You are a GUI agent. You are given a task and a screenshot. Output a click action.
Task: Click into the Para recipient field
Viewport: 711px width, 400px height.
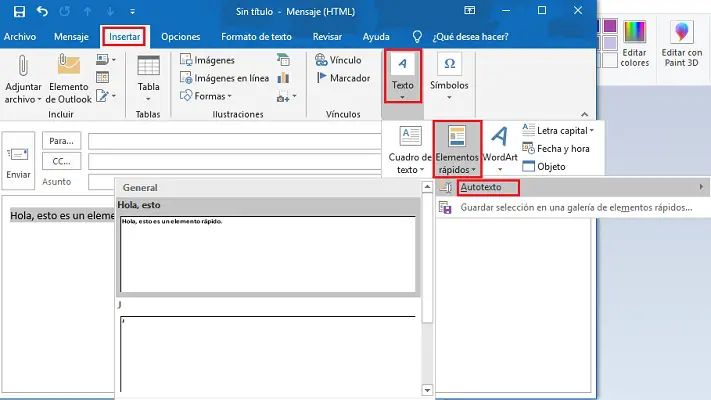tap(234, 141)
